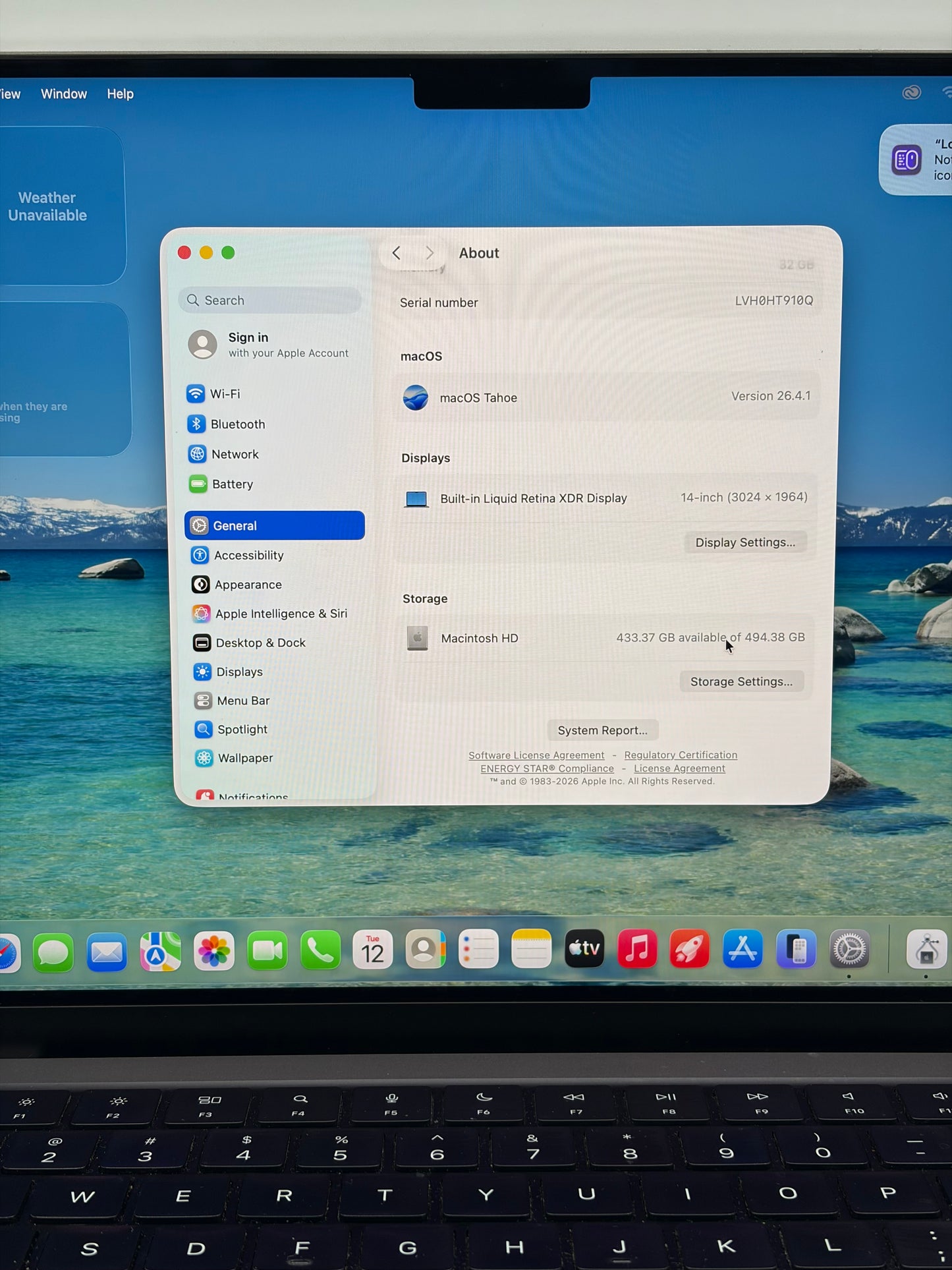Click System Report button
952x1270 pixels.
click(602, 730)
